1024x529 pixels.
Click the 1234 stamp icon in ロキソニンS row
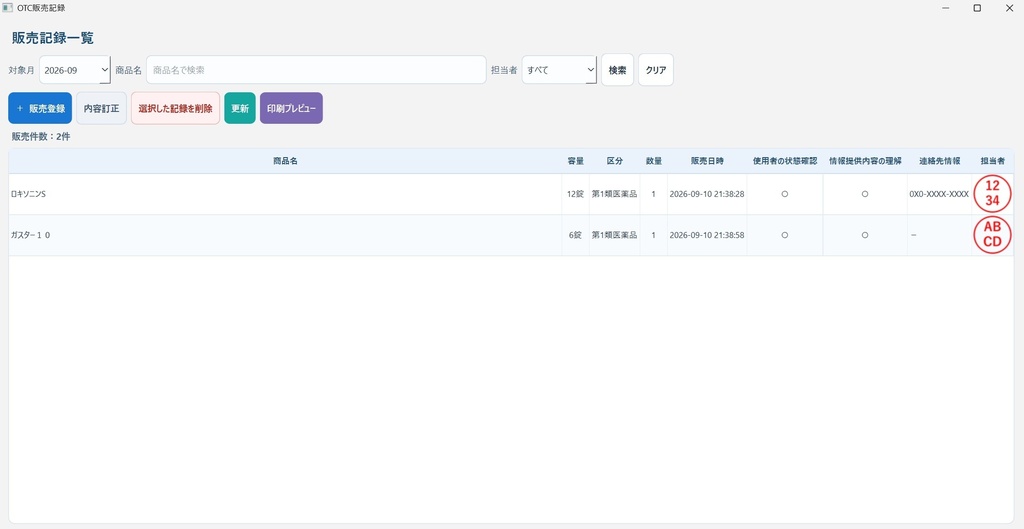992,194
